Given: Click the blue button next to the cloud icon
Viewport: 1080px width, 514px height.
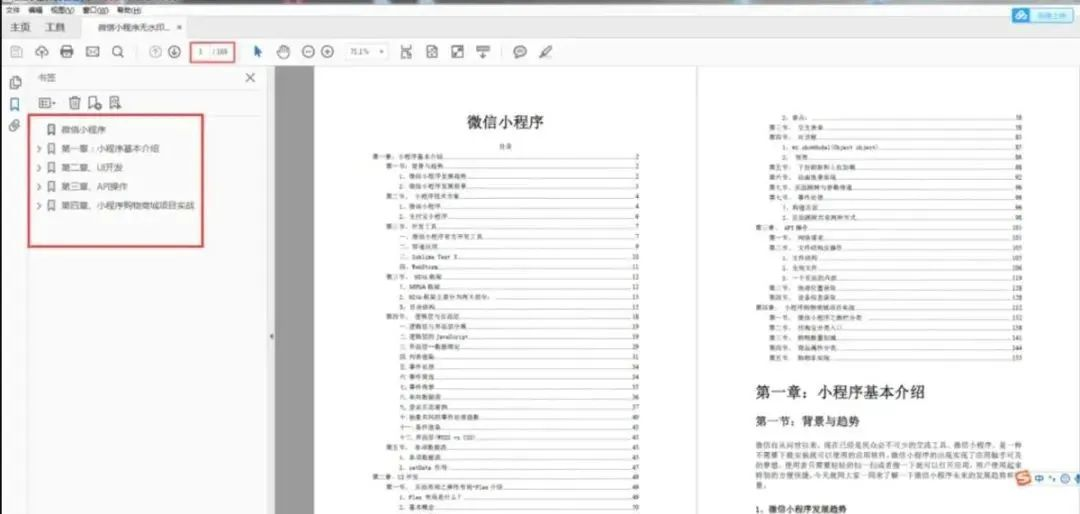Looking at the screenshot, I should [1051, 15].
